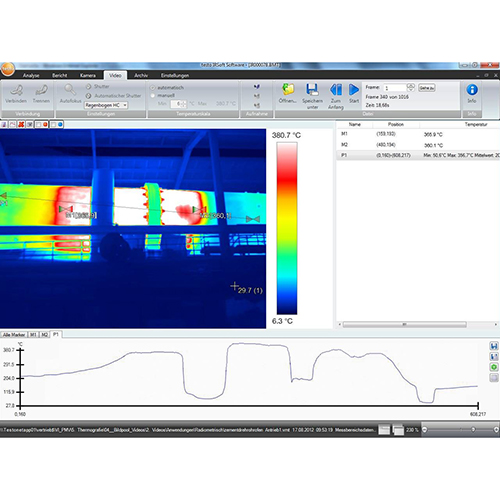The image size is (500, 500).
Task: Click the Trennen disconnect icon
Action: pyautogui.click(x=41, y=90)
